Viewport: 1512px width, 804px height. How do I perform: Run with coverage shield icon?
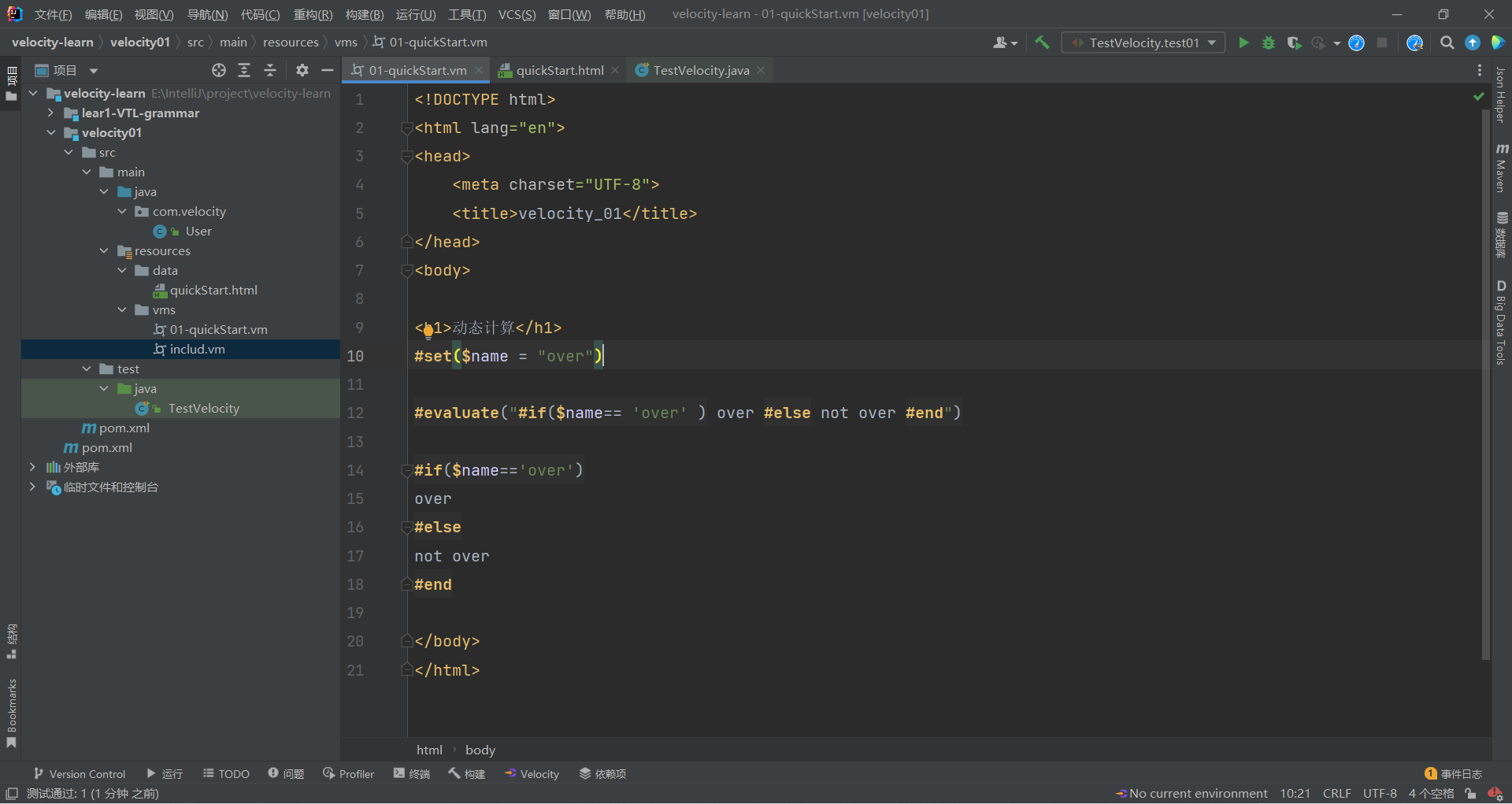[x=1293, y=43]
